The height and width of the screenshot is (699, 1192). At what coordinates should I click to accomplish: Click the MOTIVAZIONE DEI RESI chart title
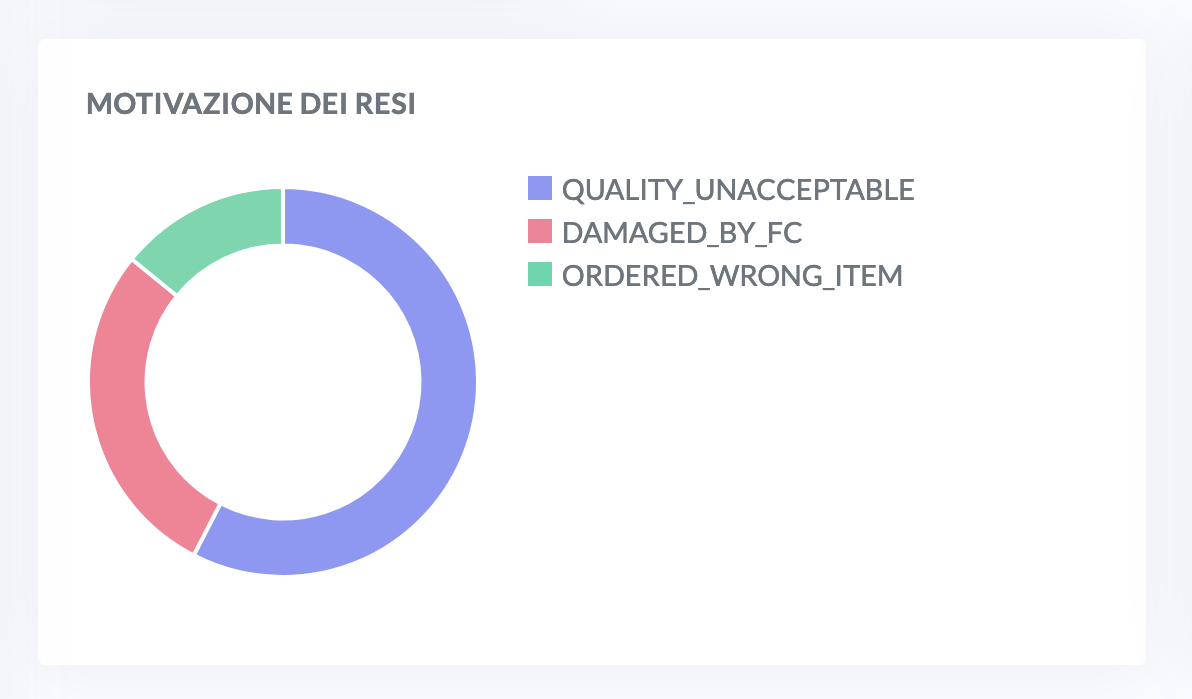(251, 103)
